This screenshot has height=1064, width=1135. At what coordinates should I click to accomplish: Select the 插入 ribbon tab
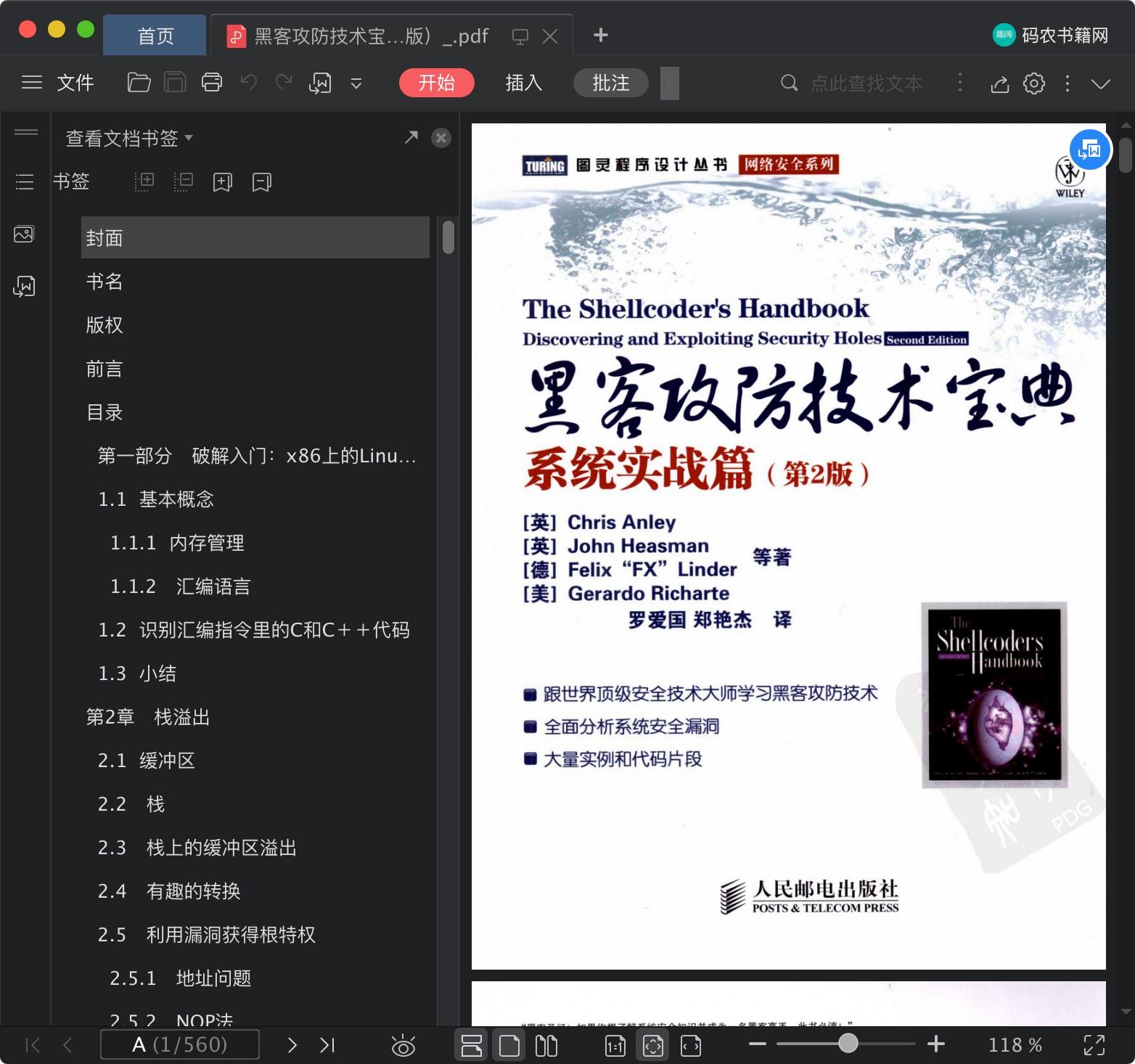[523, 83]
